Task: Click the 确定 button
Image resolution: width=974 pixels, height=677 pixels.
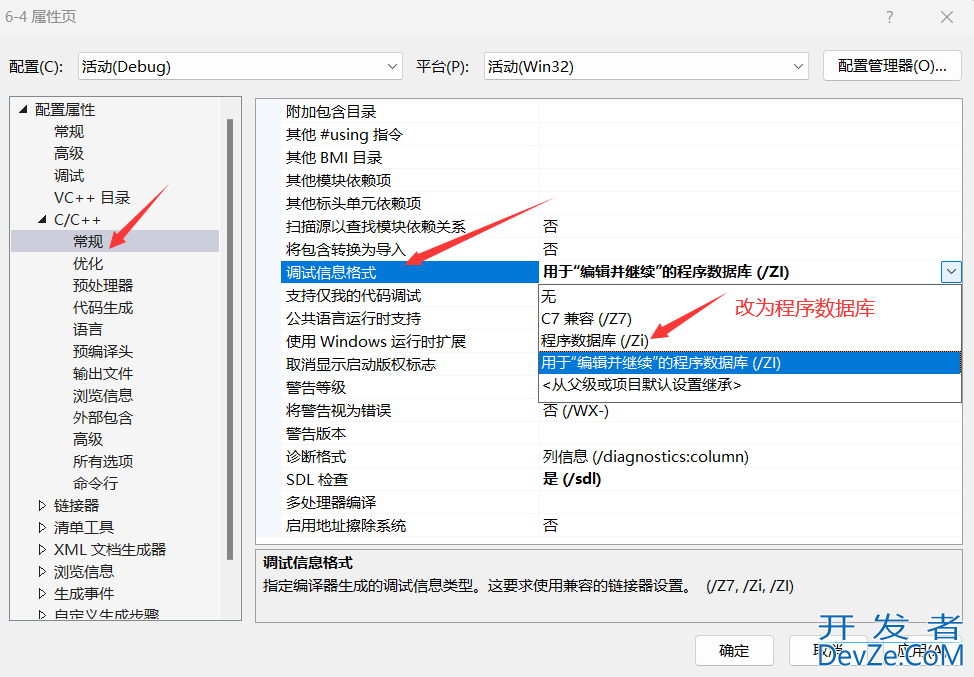Action: (734, 651)
